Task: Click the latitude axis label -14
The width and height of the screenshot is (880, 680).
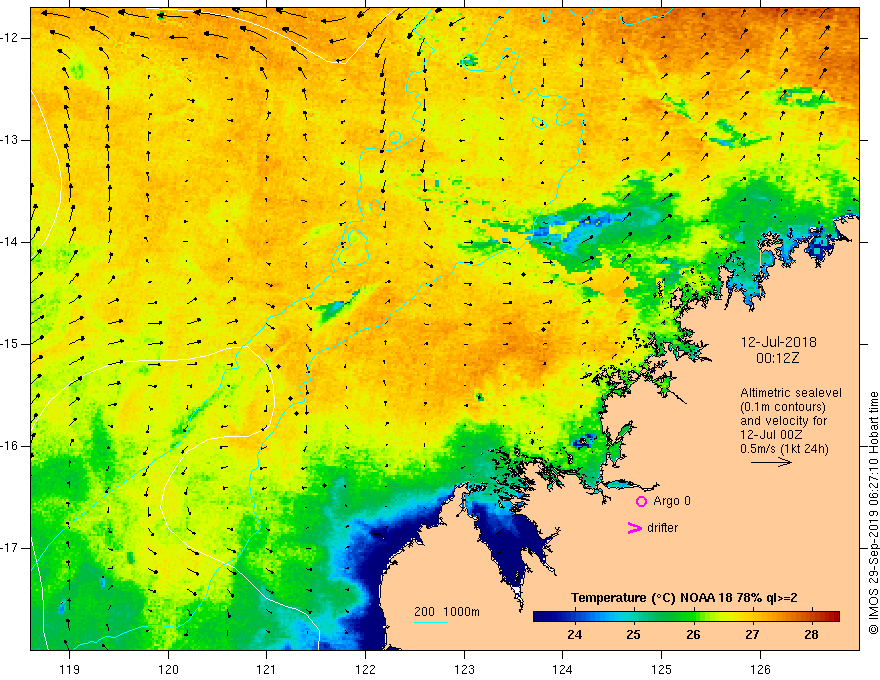Action: pyautogui.click(x=10, y=242)
